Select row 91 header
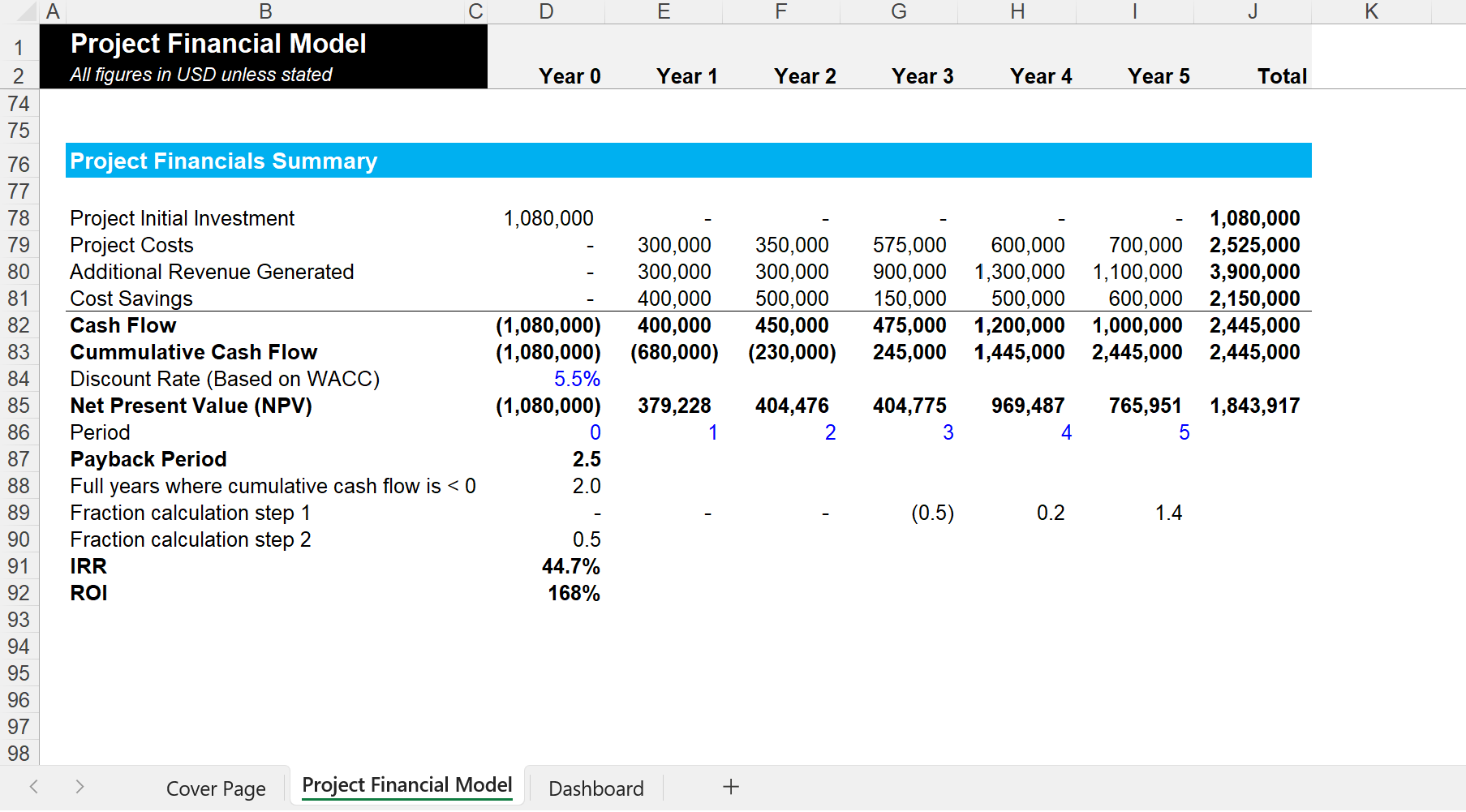Image resolution: width=1466 pixels, height=812 pixels. coord(19,566)
